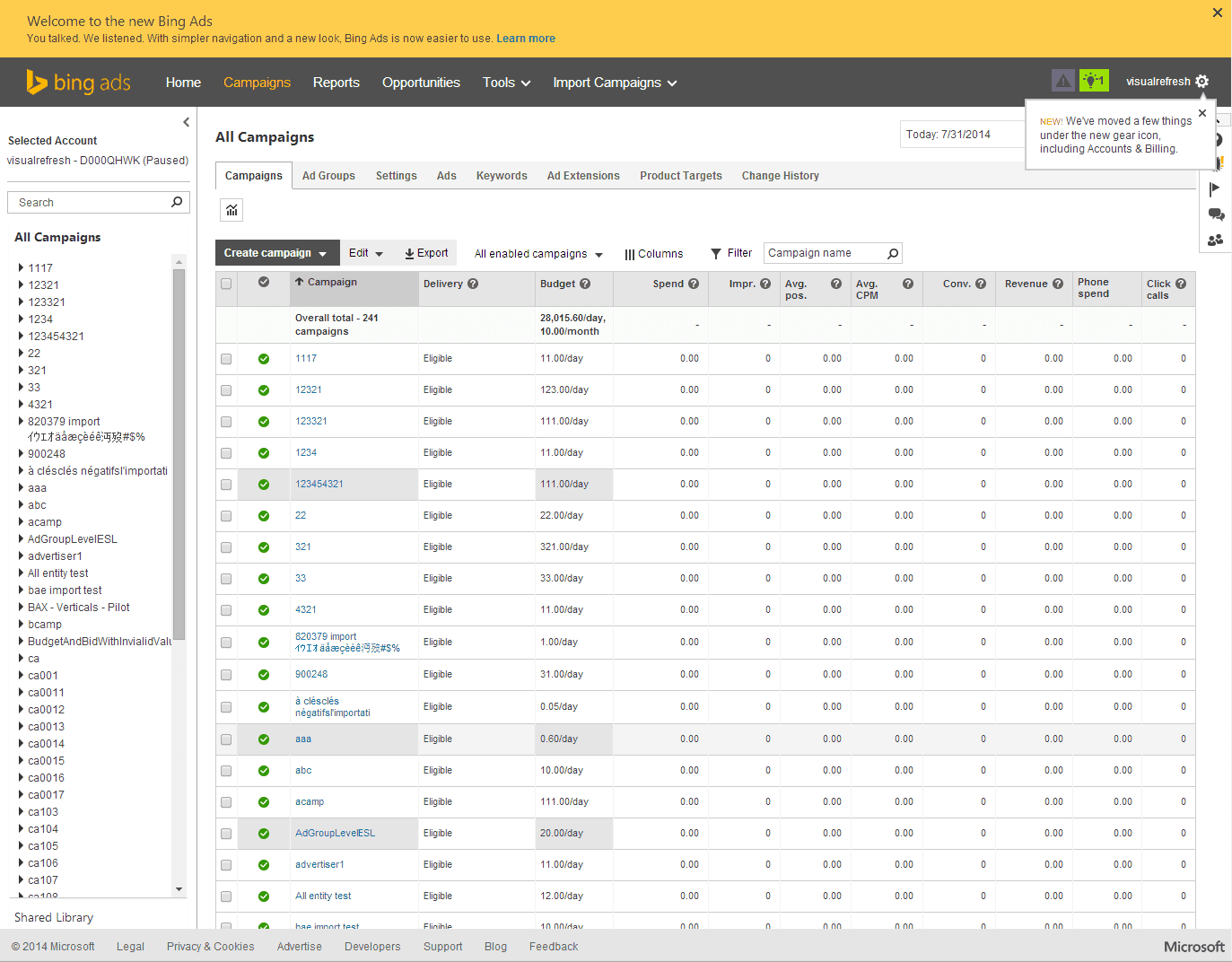Check the box for campaign 123454321
This screenshot has height=962, width=1232.
click(x=226, y=485)
